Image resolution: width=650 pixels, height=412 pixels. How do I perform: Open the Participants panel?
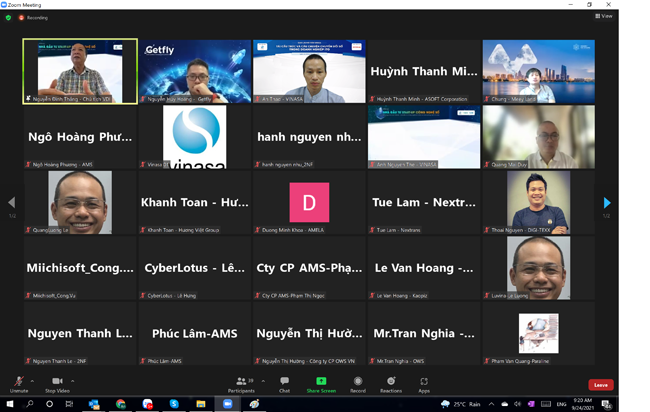pyautogui.click(x=240, y=384)
